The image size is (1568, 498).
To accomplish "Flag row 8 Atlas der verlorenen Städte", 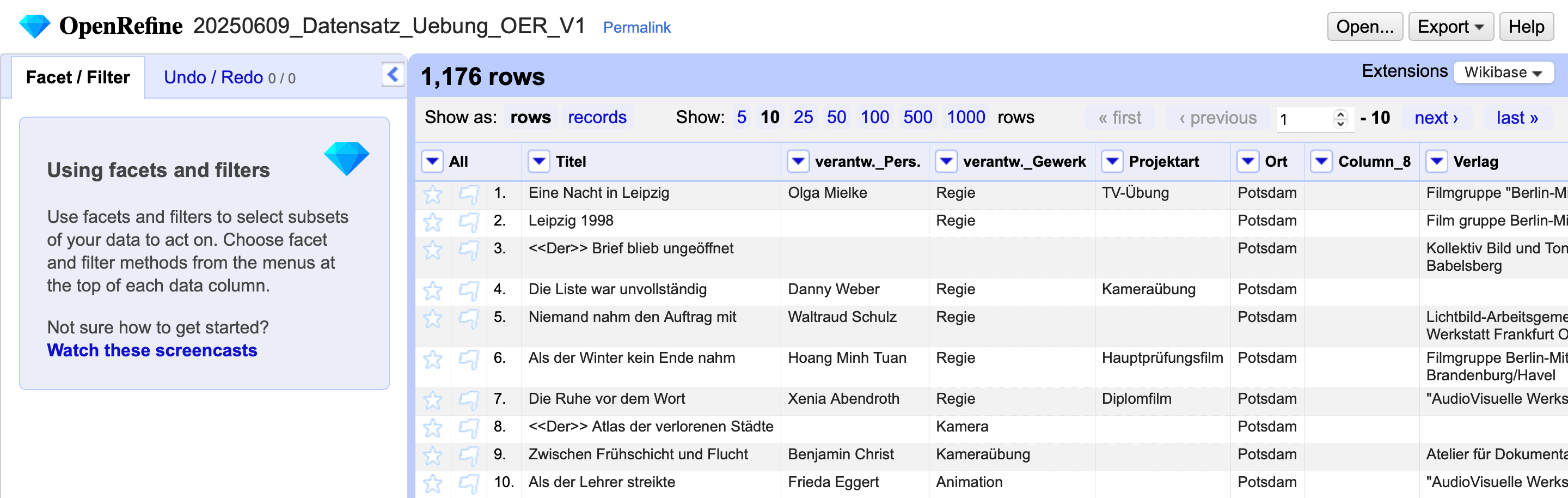I will coord(469,429).
